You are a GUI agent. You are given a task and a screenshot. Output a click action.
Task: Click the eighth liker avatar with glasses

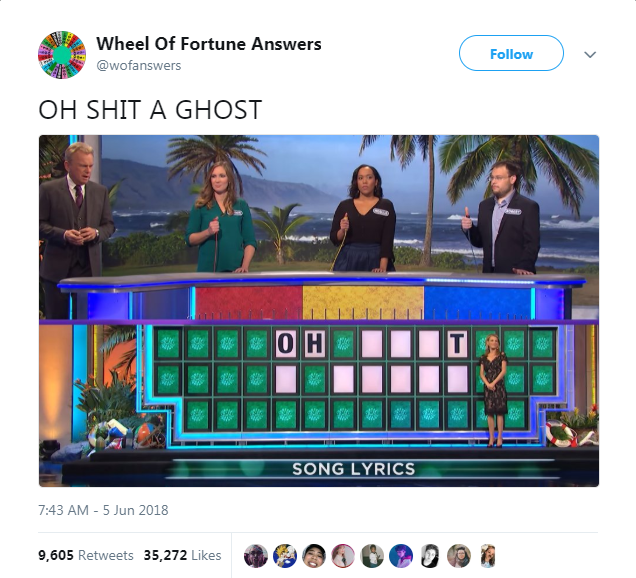point(459,555)
